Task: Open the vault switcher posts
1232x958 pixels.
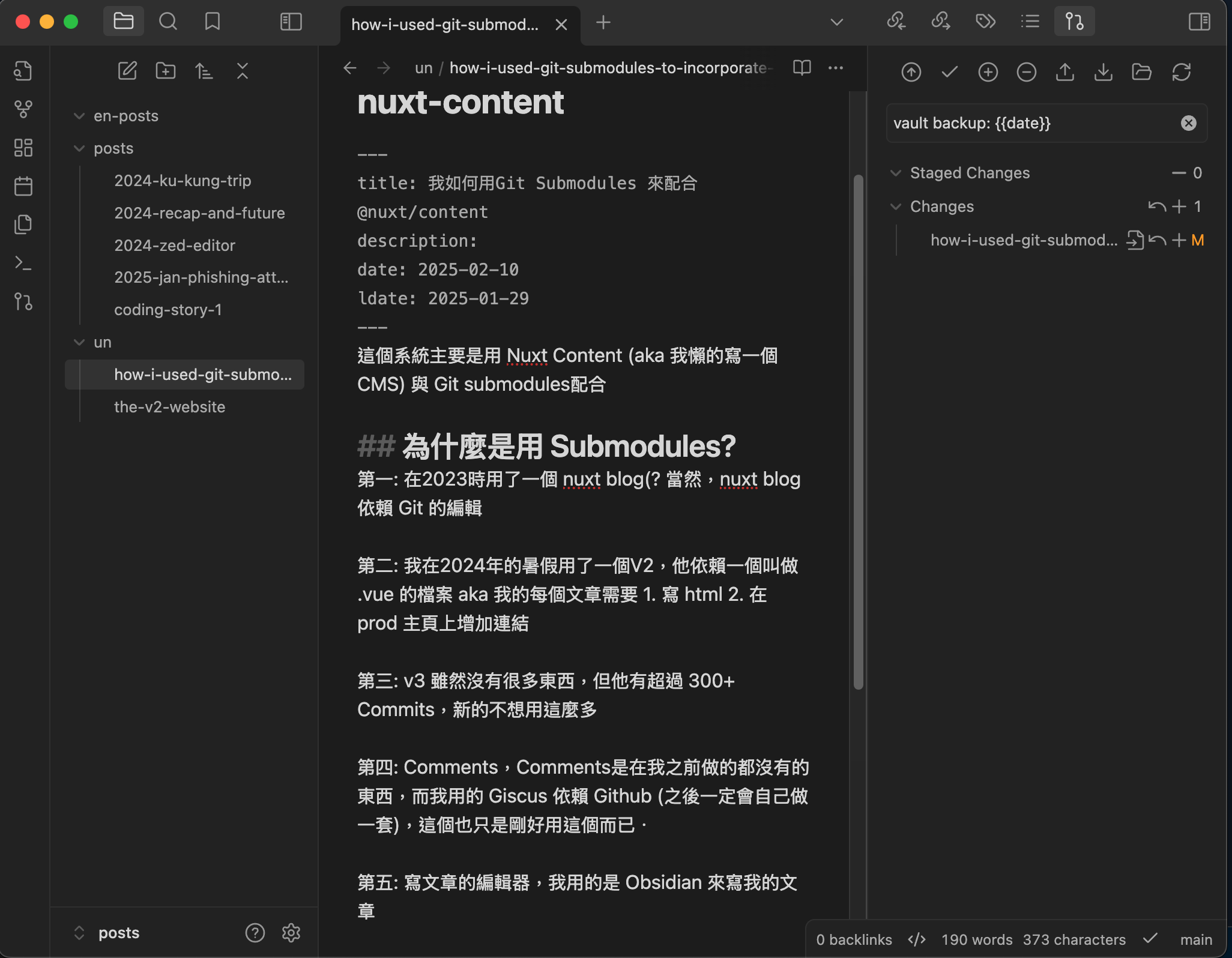Action: pos(107,933)
